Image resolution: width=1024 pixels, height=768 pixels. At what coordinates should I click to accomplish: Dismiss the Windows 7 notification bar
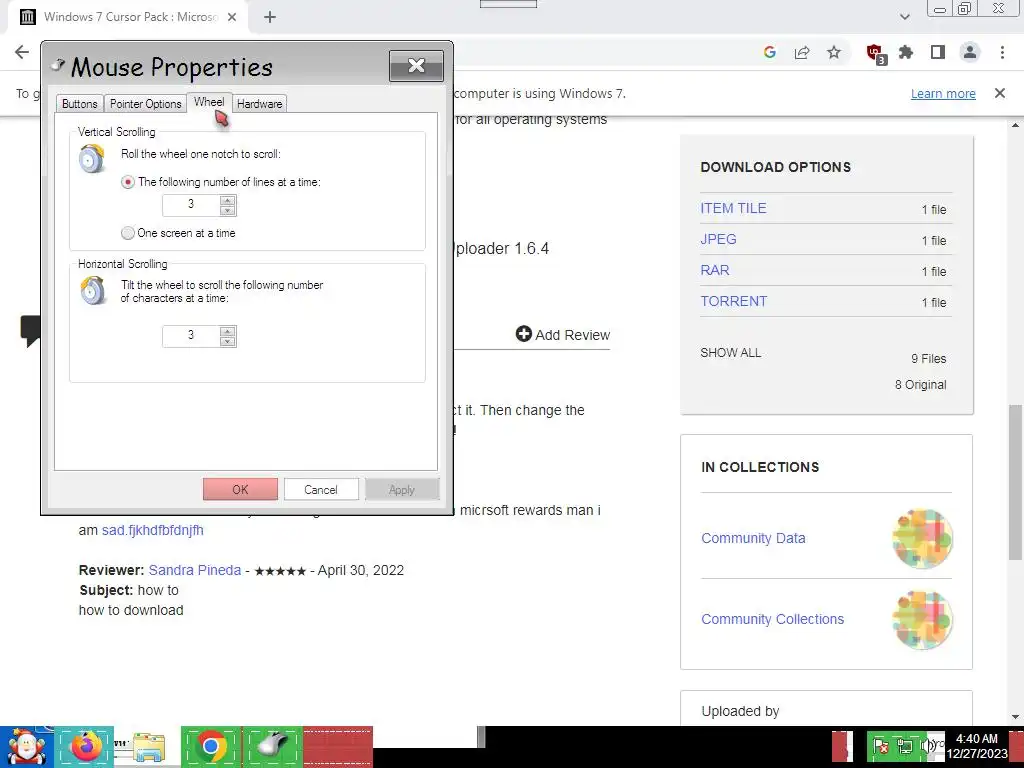(x=999, y=93)
